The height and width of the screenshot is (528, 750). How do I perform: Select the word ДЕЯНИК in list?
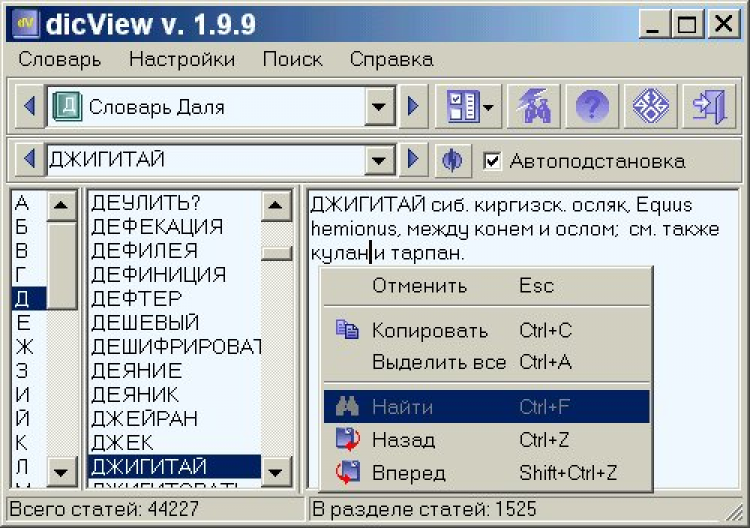175,395
